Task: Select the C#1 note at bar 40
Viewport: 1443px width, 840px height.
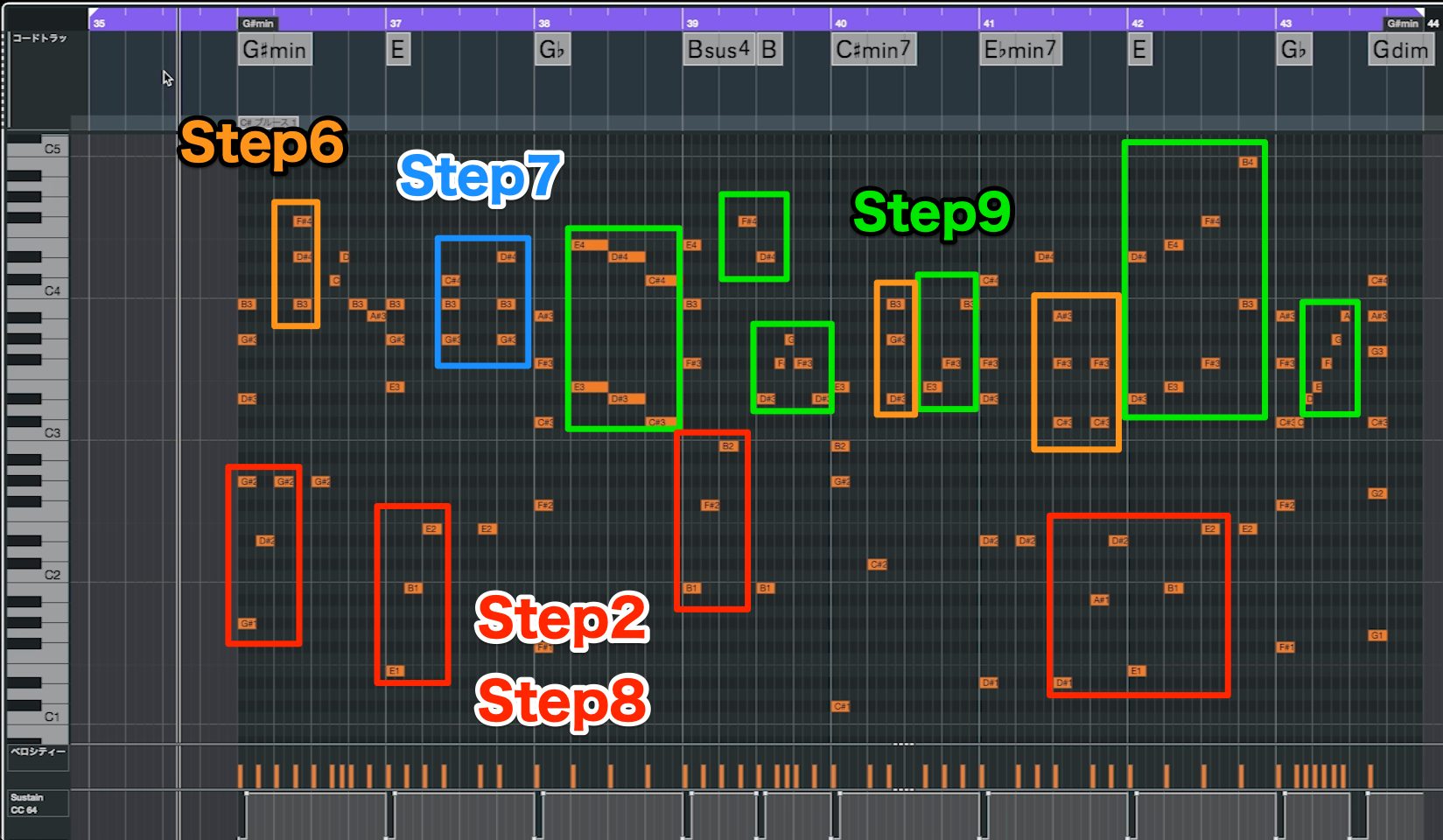Action: (x=841, y=706)
